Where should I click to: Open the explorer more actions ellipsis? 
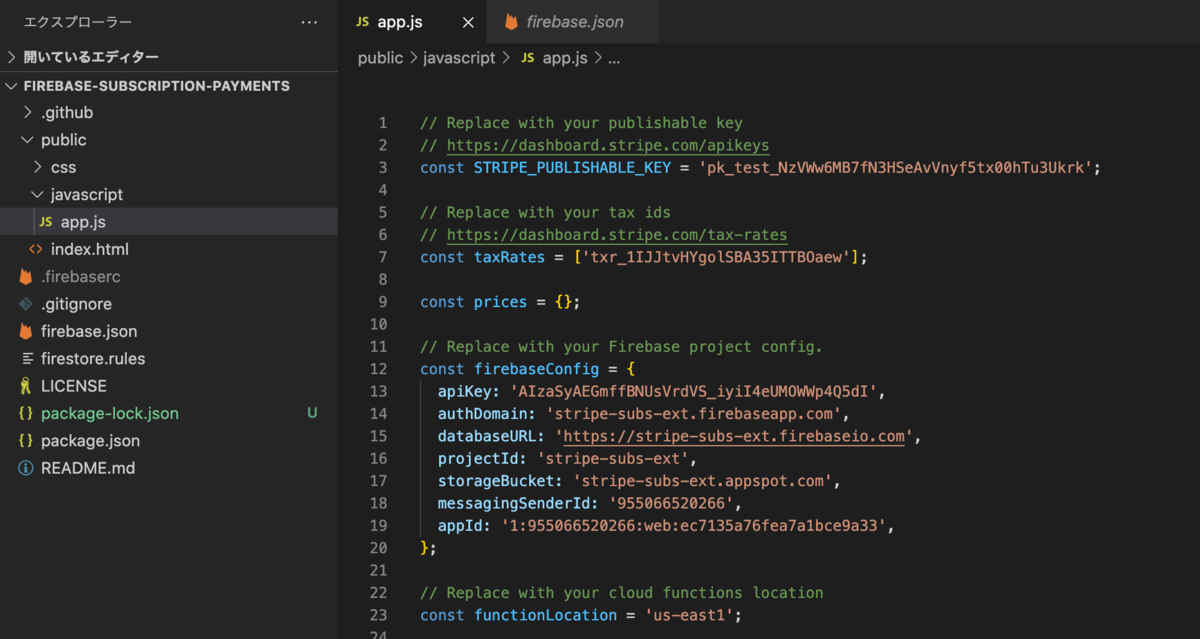click(311, 21)
